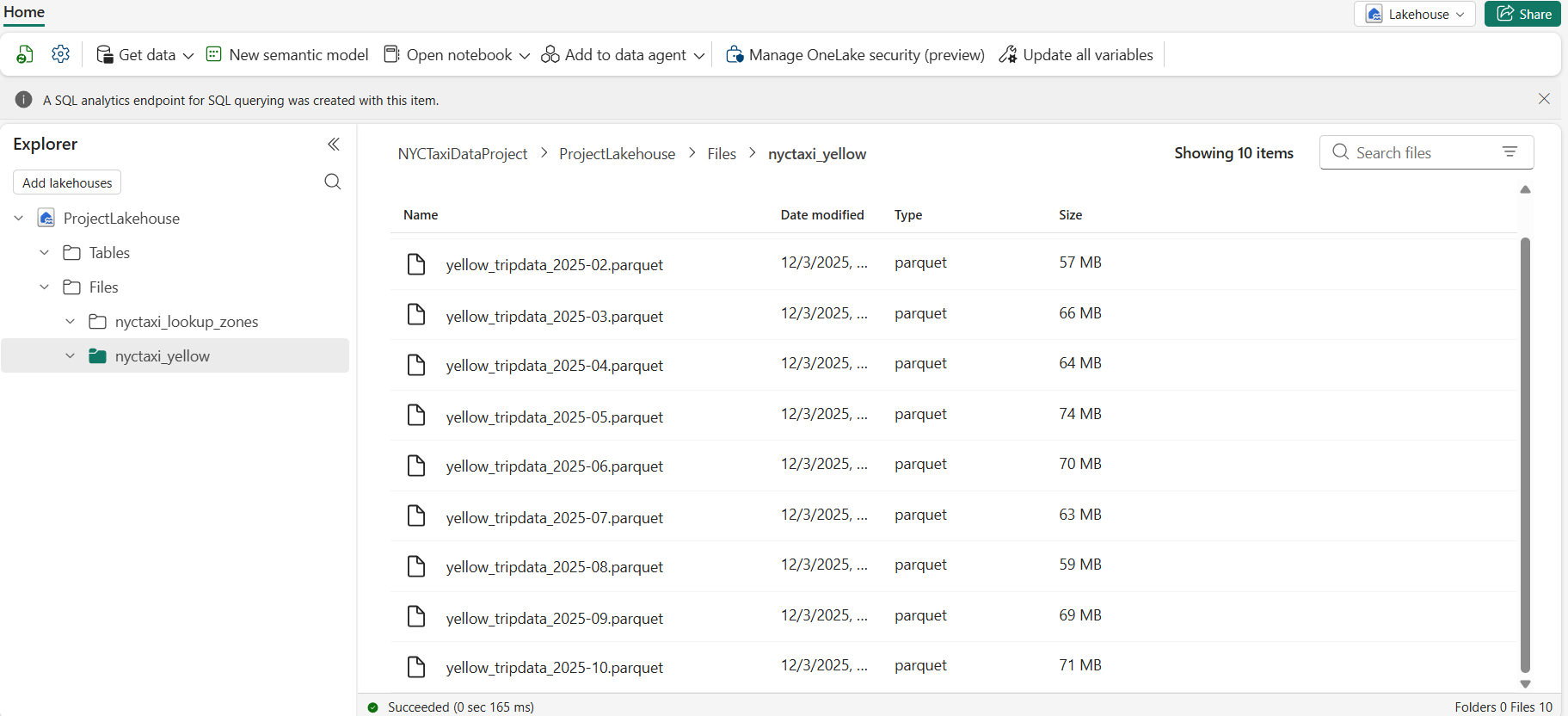Viewport: 1568px width, 716px height.
Task: Click the Add lakehouses button
Action: pyautogui.click(x=67, y=182)
